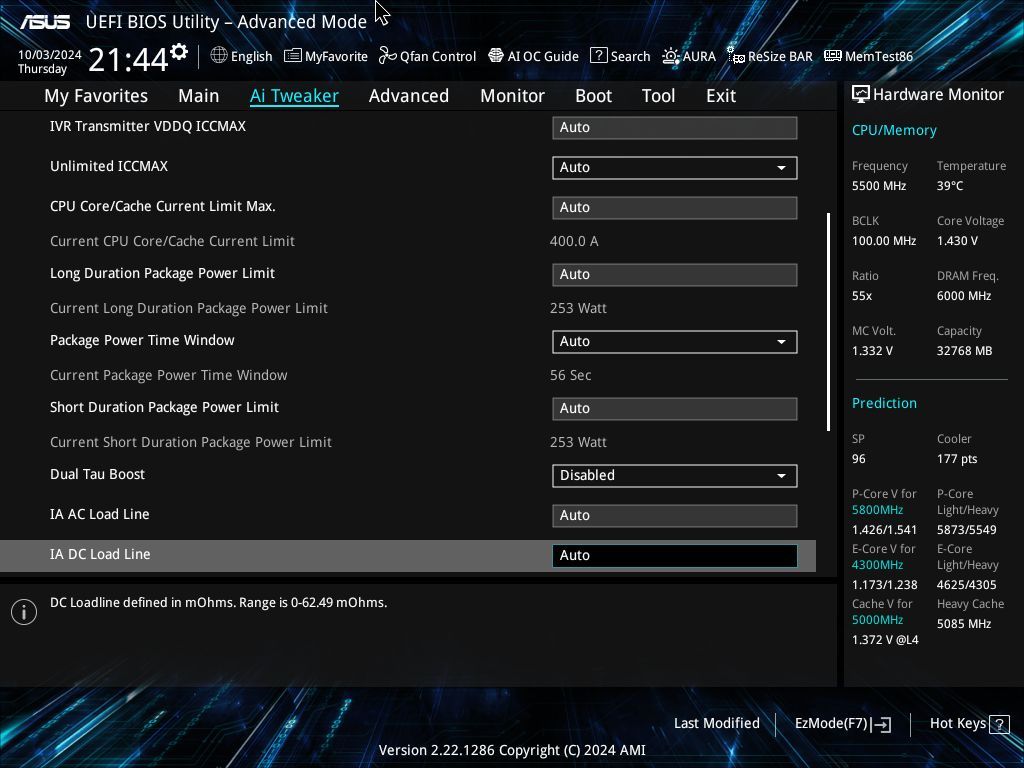Click the 10/03/2024 date display

[50, 55]
